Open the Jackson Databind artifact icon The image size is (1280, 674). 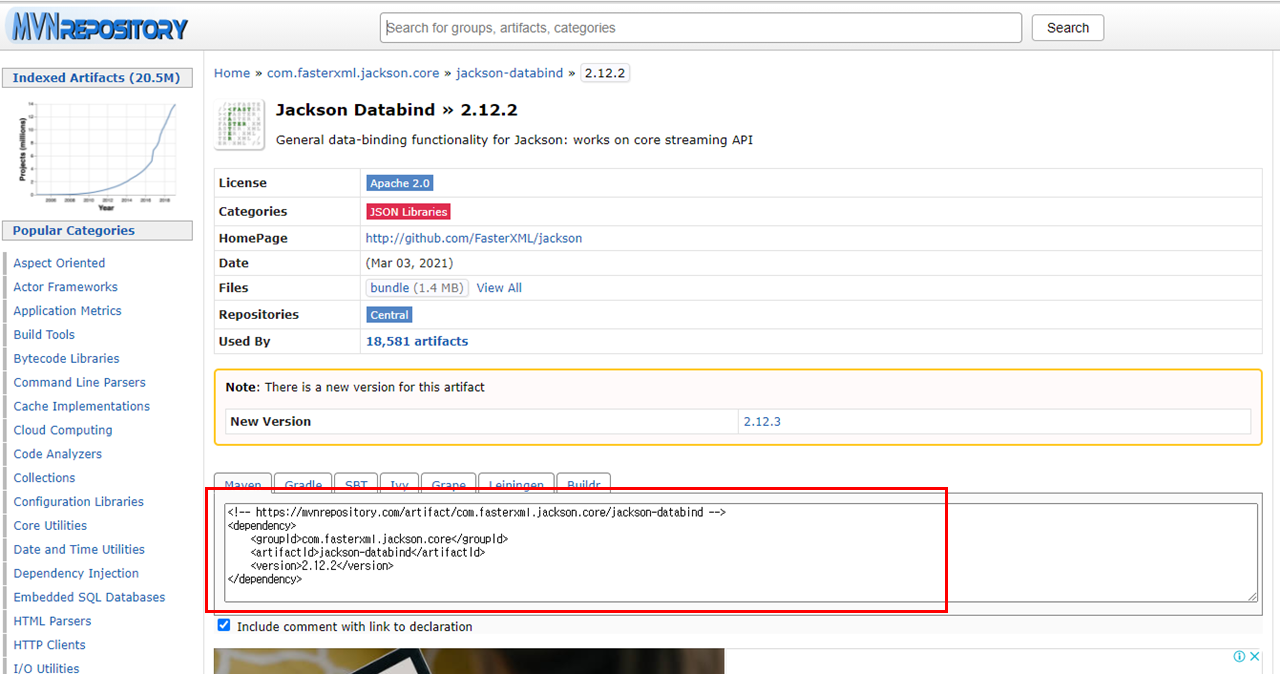click(x=240, y=125)
